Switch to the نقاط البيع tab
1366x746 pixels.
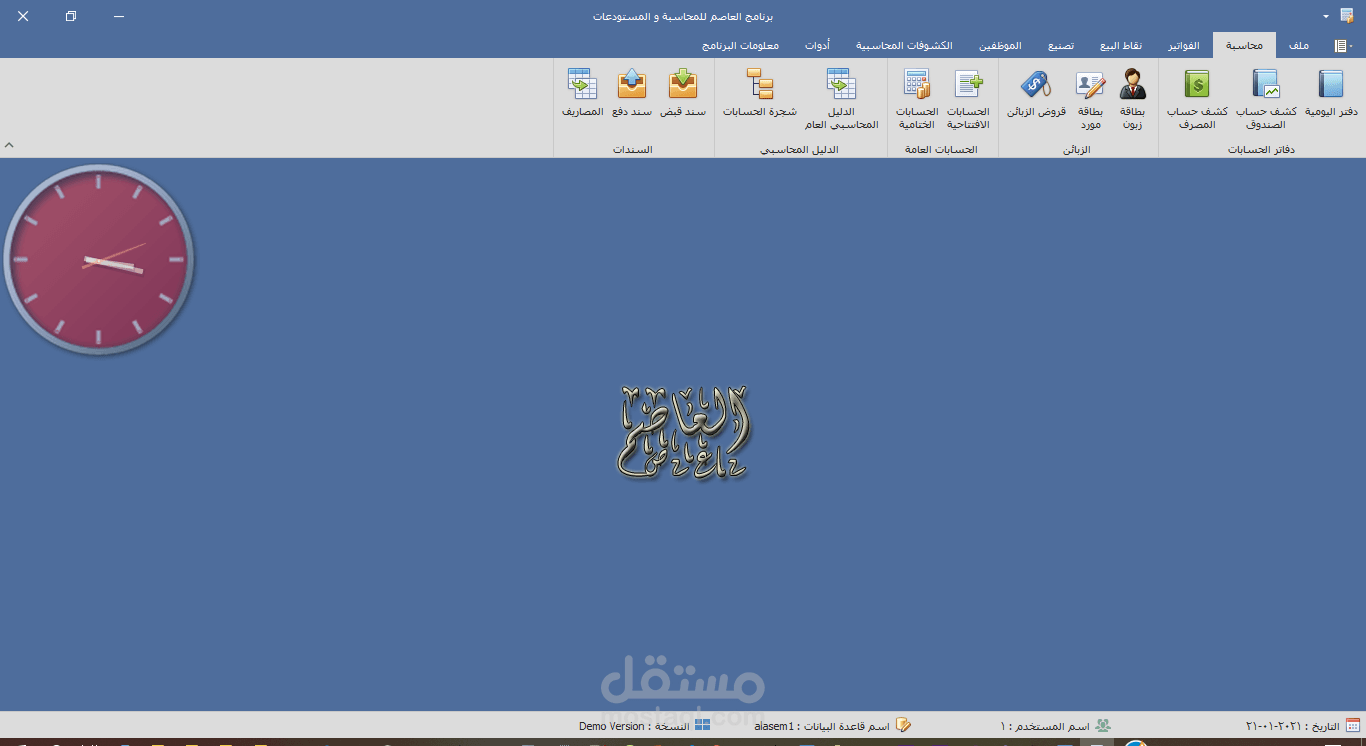point(1121,46)
